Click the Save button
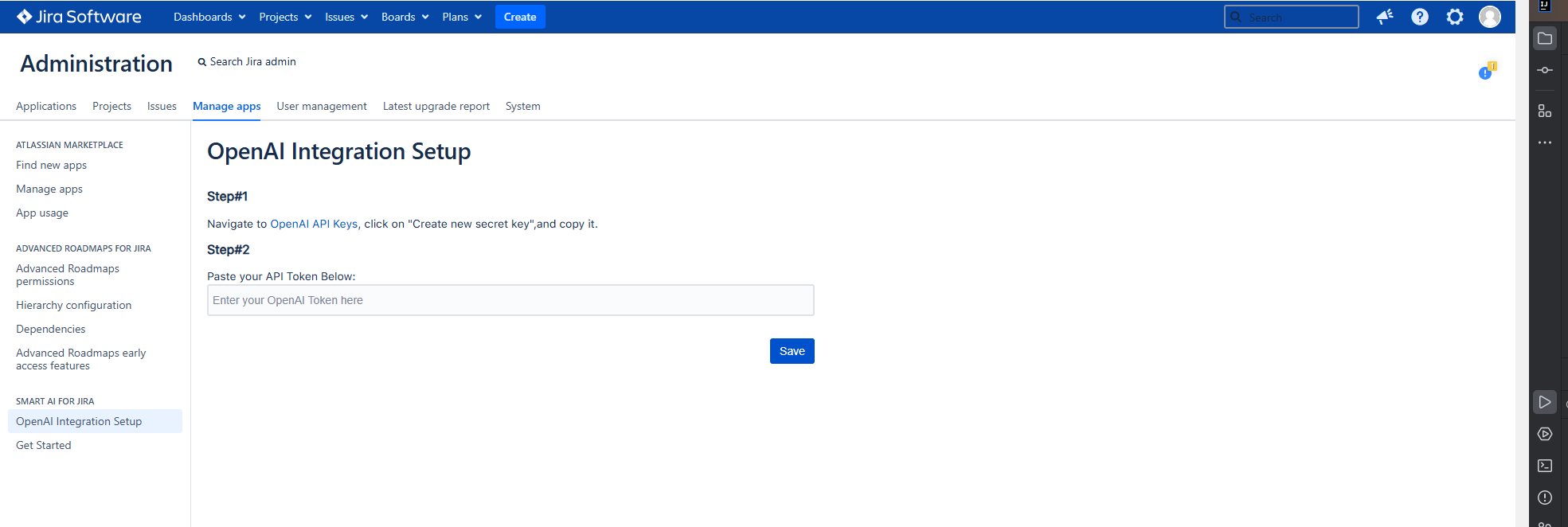 tap(792, 351)
